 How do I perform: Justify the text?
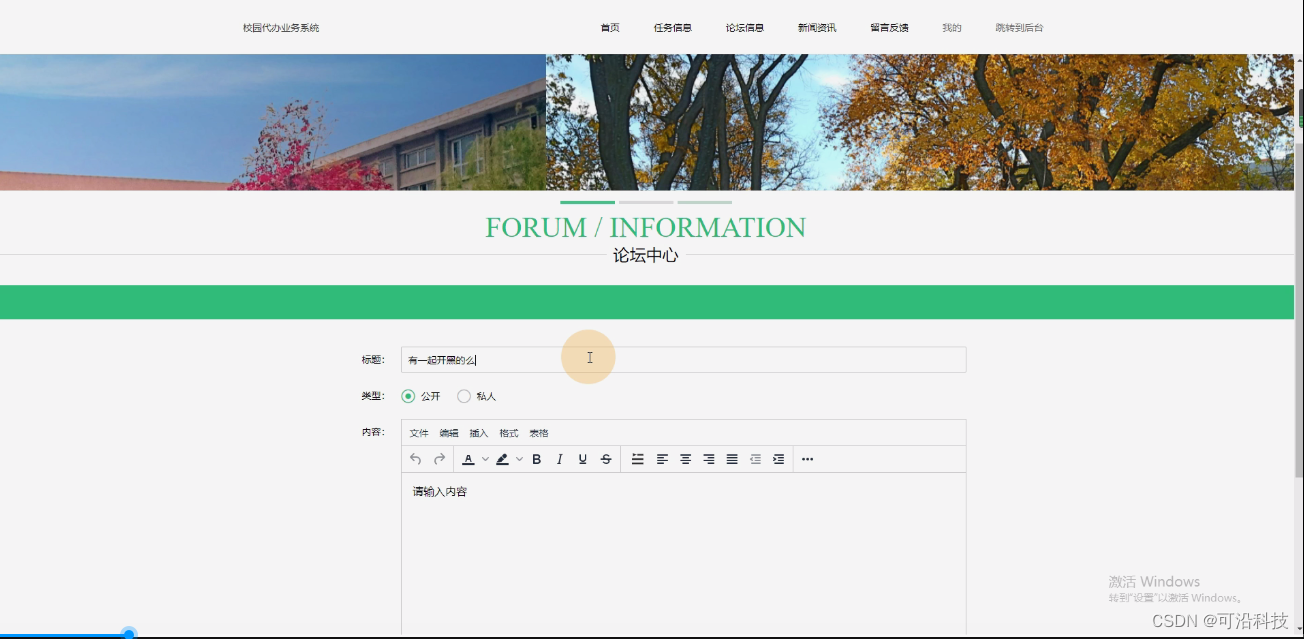pyautogui.click(x=732, y=459)
